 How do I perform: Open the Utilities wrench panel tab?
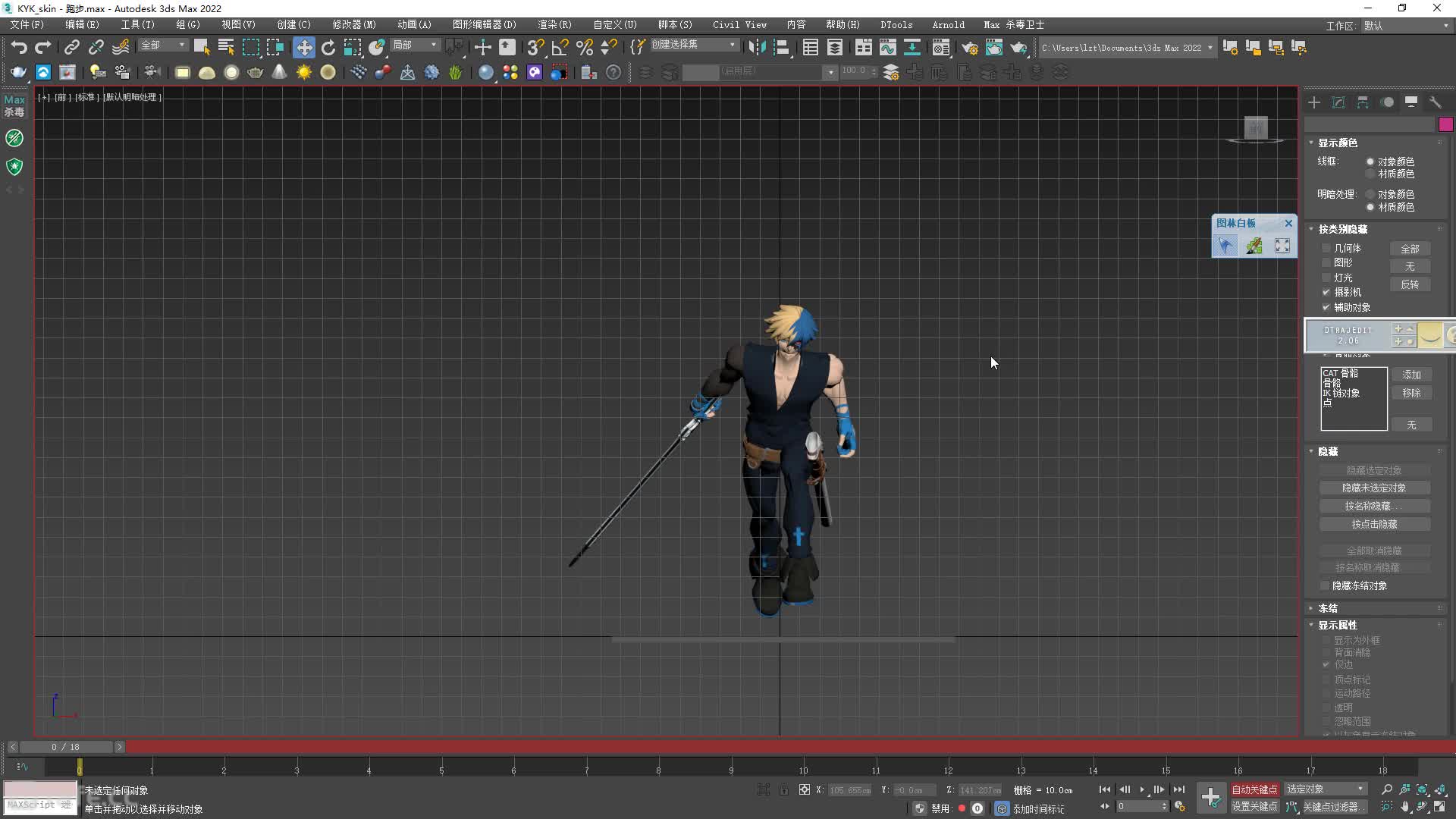tap(1435, 102)
